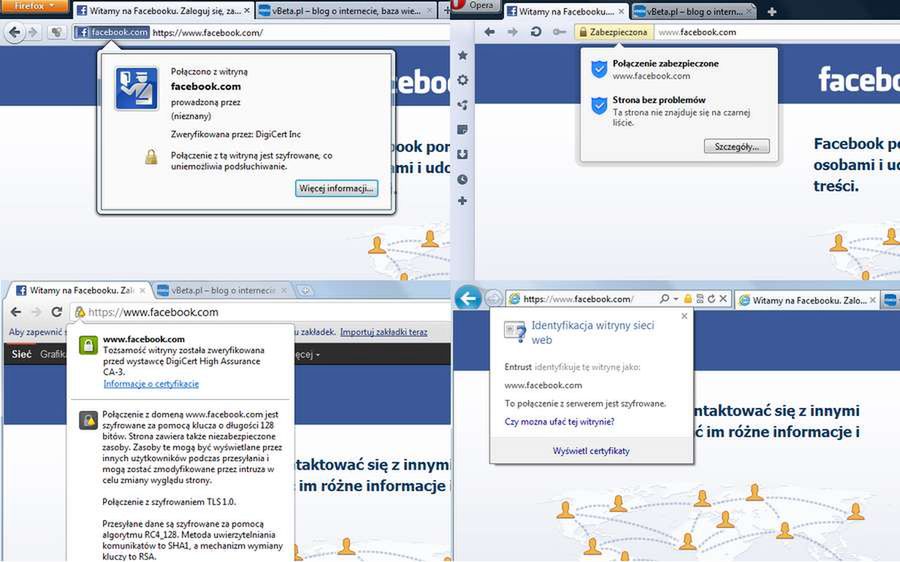Screen dimensions: 900x562
Task: Click the Internet Explorer blue back button
Action: (468, 298)
